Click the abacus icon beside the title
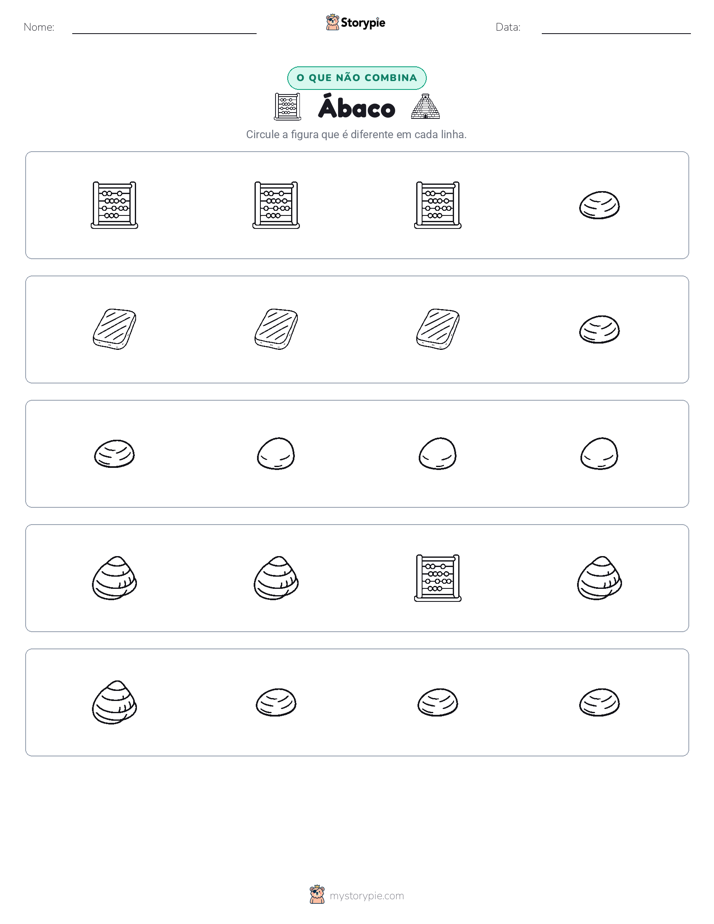 click(287, 107)
